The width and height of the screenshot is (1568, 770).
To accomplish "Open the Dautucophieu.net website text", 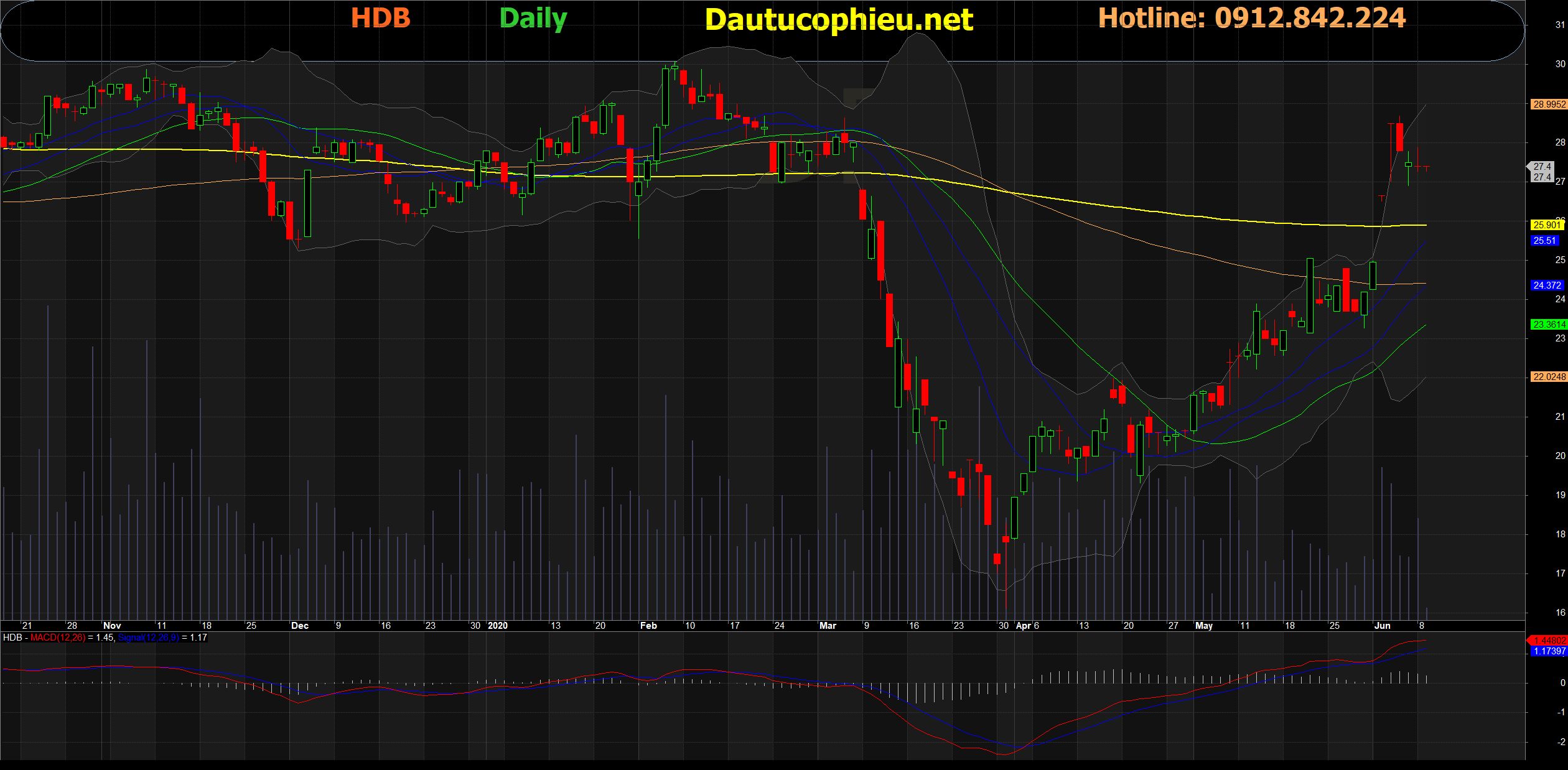I will [839, 20].
